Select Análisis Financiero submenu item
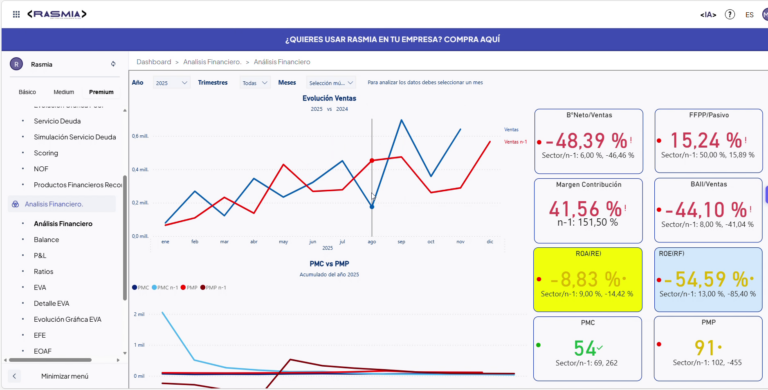The height and width of the screenshot is (390, 768). (63, 224)
